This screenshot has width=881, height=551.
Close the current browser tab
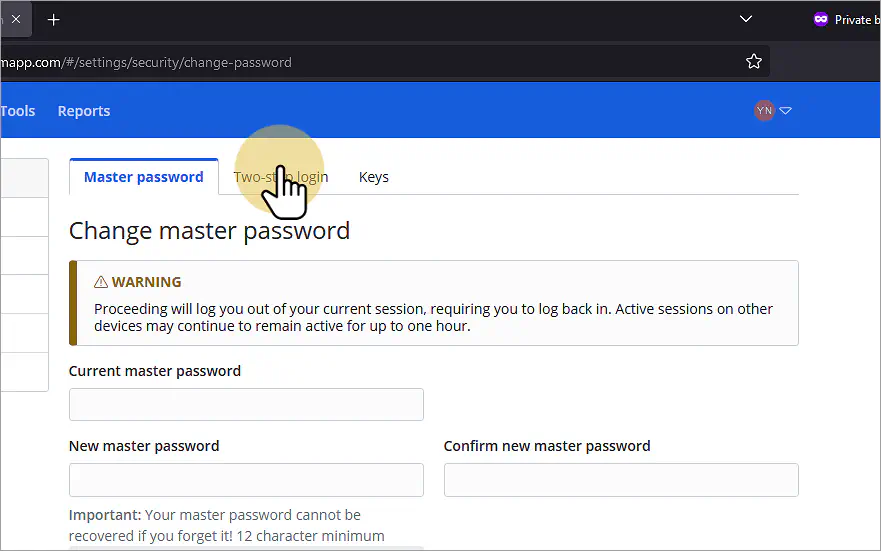pos(16,19)
